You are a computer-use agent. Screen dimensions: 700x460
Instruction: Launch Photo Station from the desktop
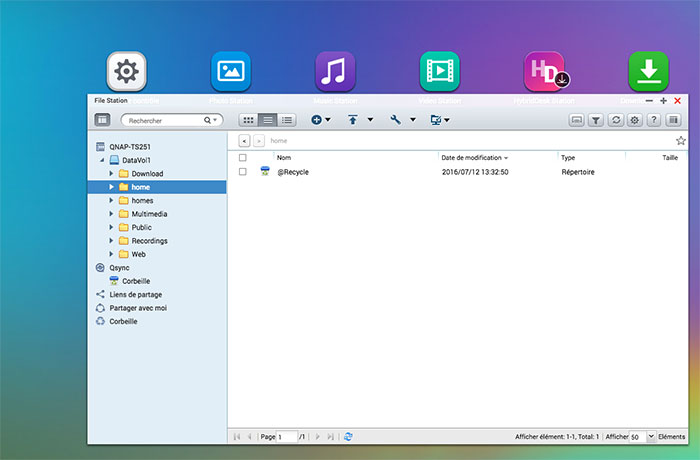(x=231, y=71)
